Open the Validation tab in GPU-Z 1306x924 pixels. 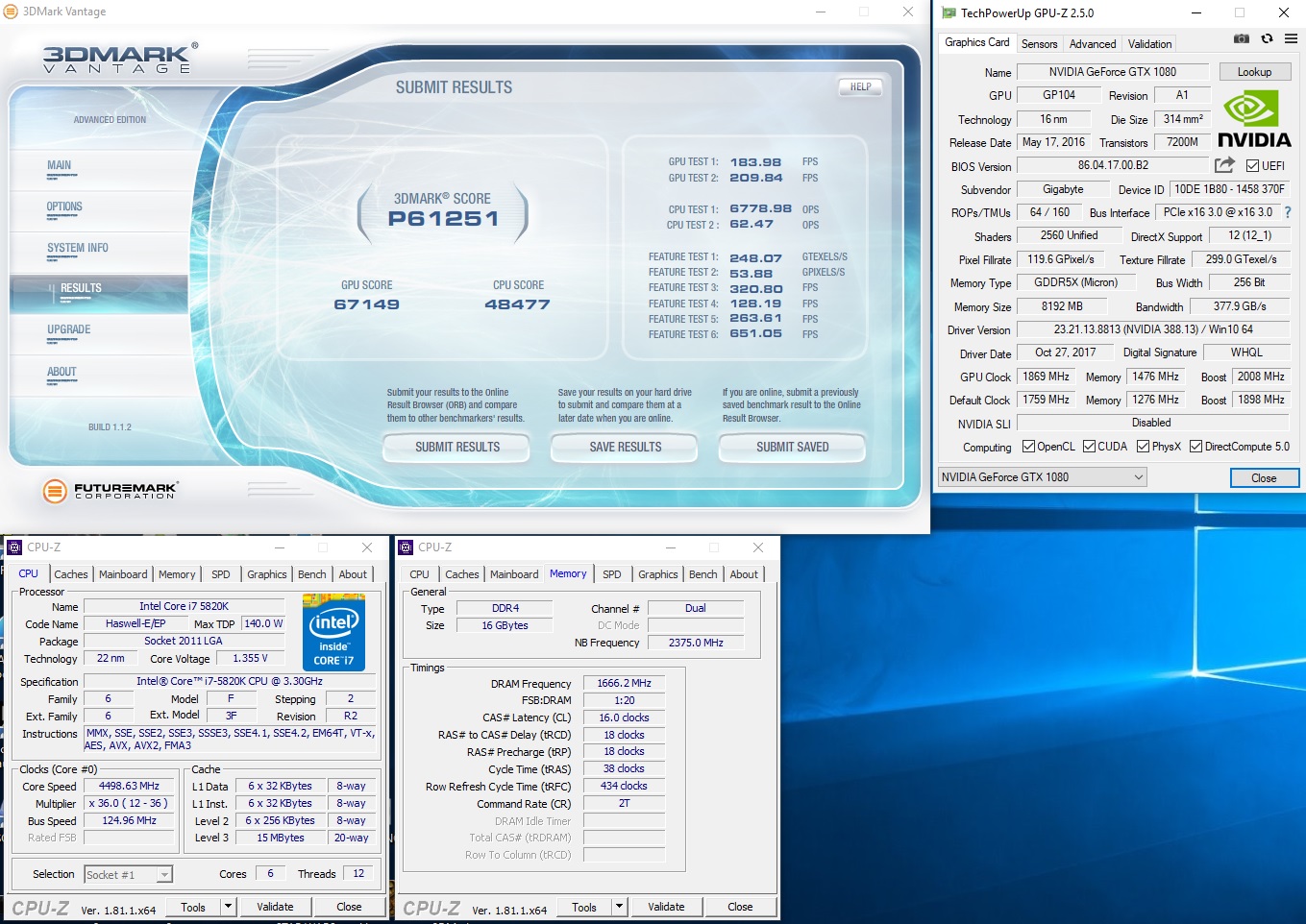click(1149, 44)
